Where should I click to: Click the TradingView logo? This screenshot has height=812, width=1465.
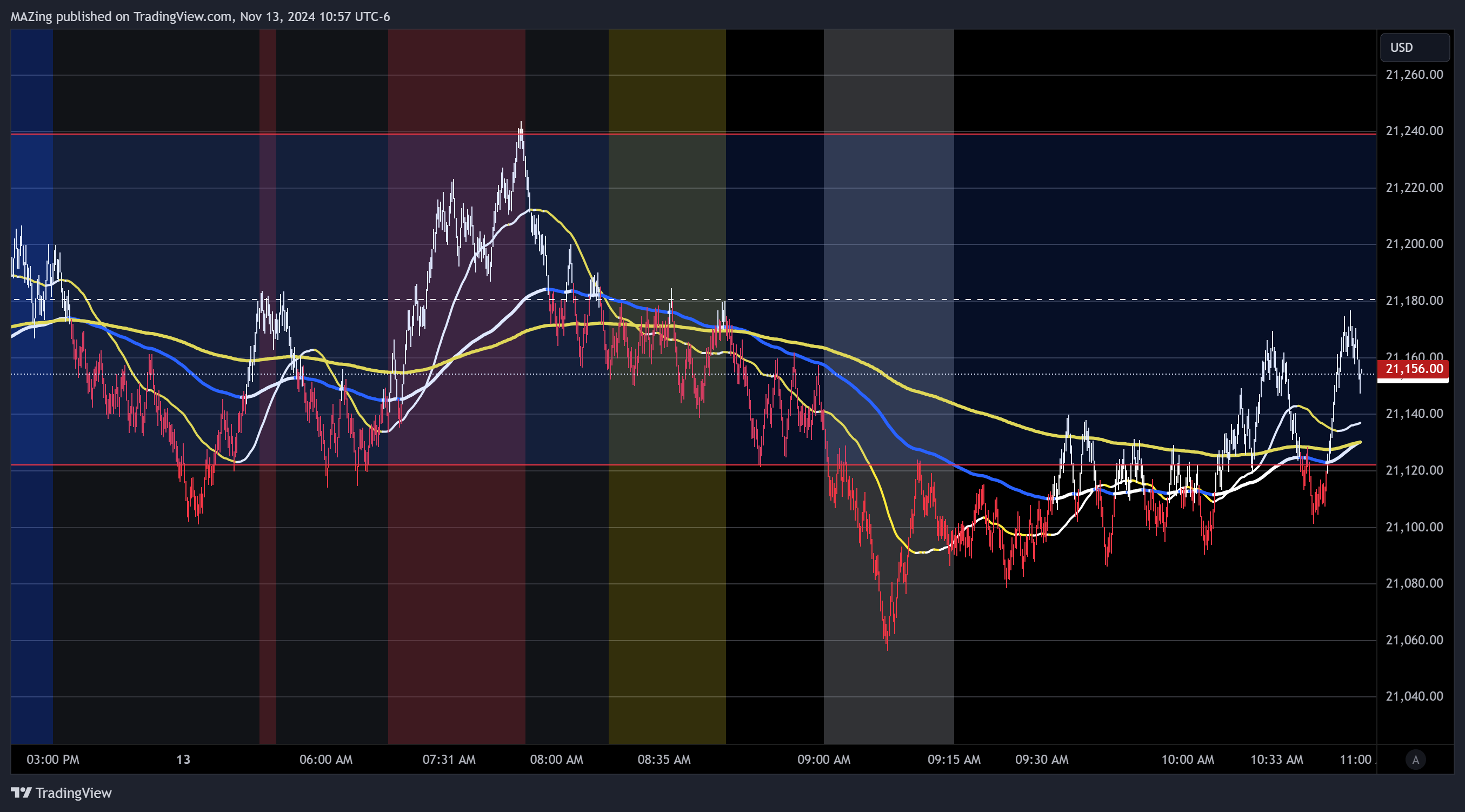(62, 793)
